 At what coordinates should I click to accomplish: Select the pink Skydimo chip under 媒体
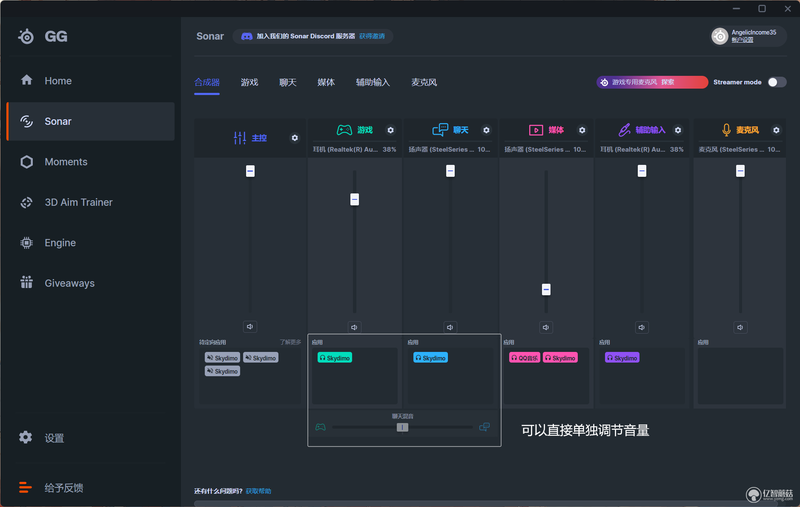click(x=560, y=358)
